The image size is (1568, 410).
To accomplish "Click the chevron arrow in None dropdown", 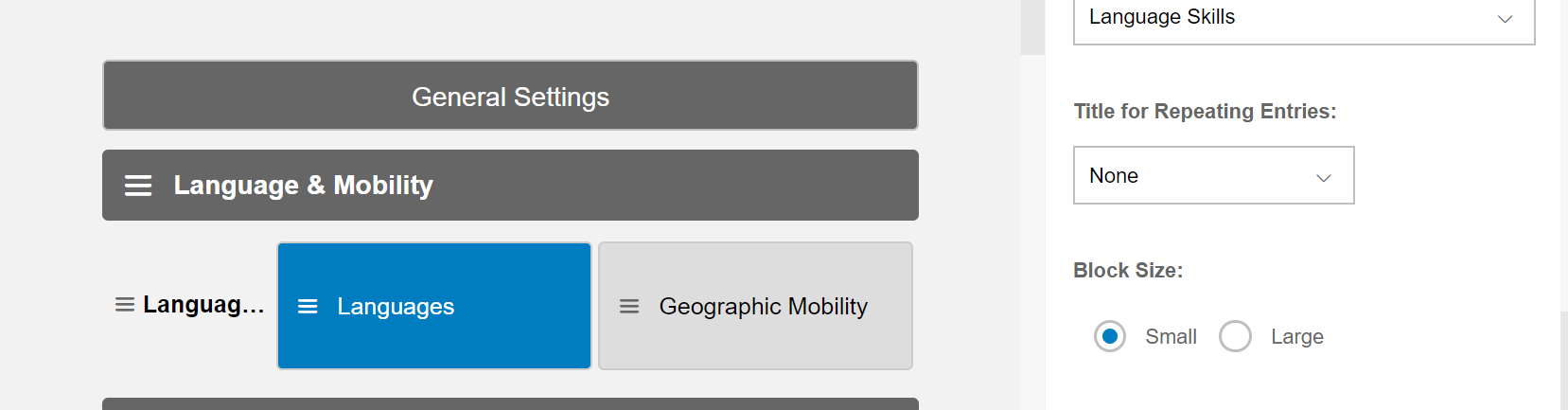I will [x=1324, y=177].
